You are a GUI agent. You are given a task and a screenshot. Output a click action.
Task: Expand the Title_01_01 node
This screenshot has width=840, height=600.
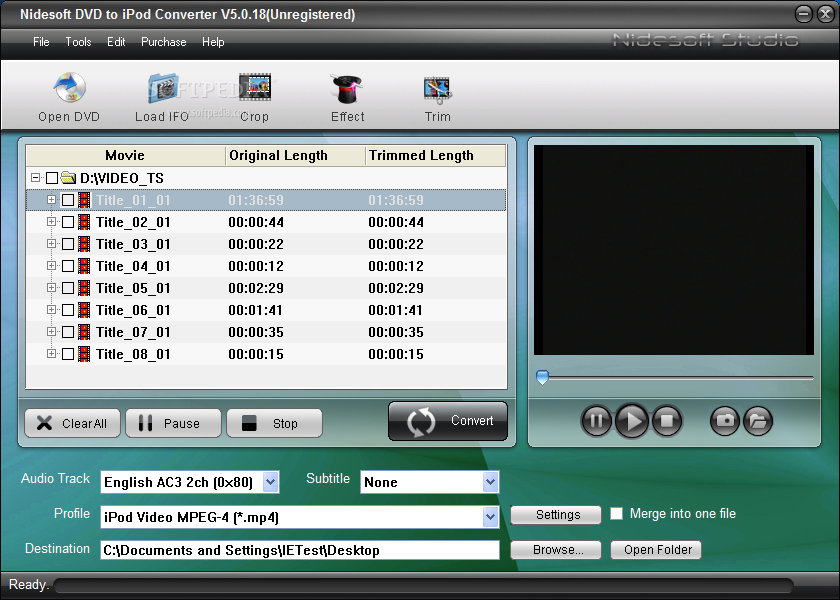coord(51,199)
